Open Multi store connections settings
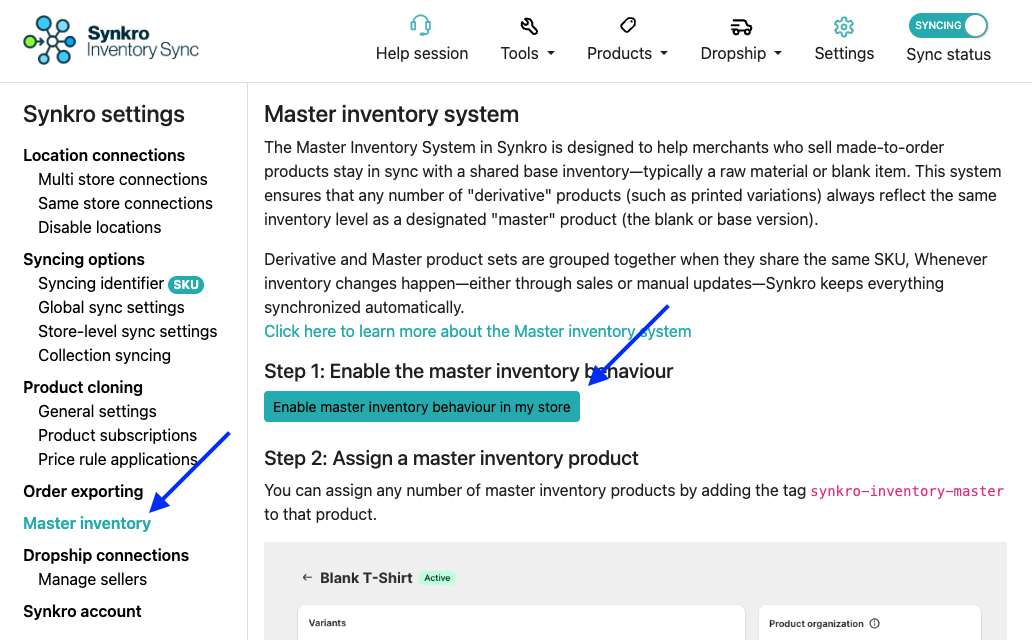 click(122, 179)
